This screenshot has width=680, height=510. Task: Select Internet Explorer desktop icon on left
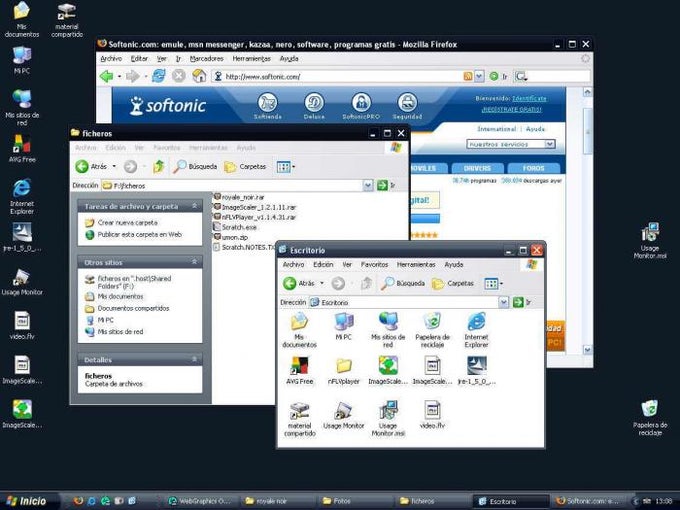(x=22, y=196)
